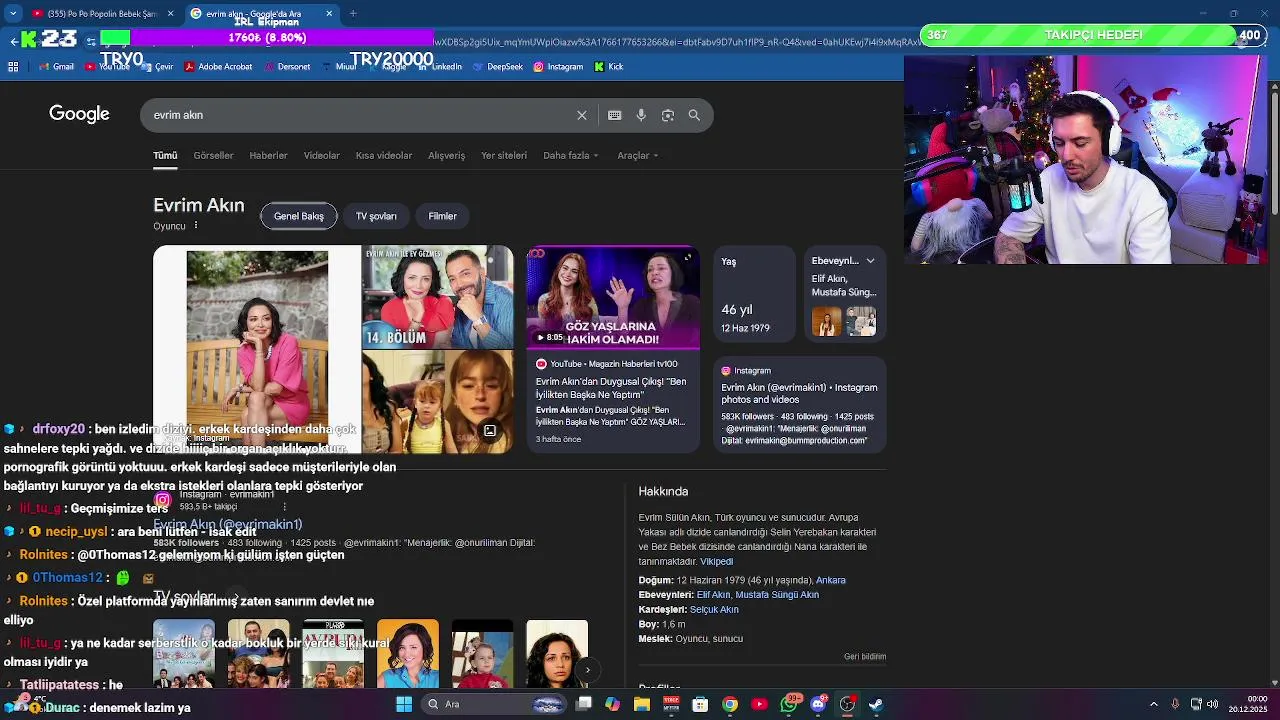Switch to the Alışveriş results tab

(x=447, y=156)
